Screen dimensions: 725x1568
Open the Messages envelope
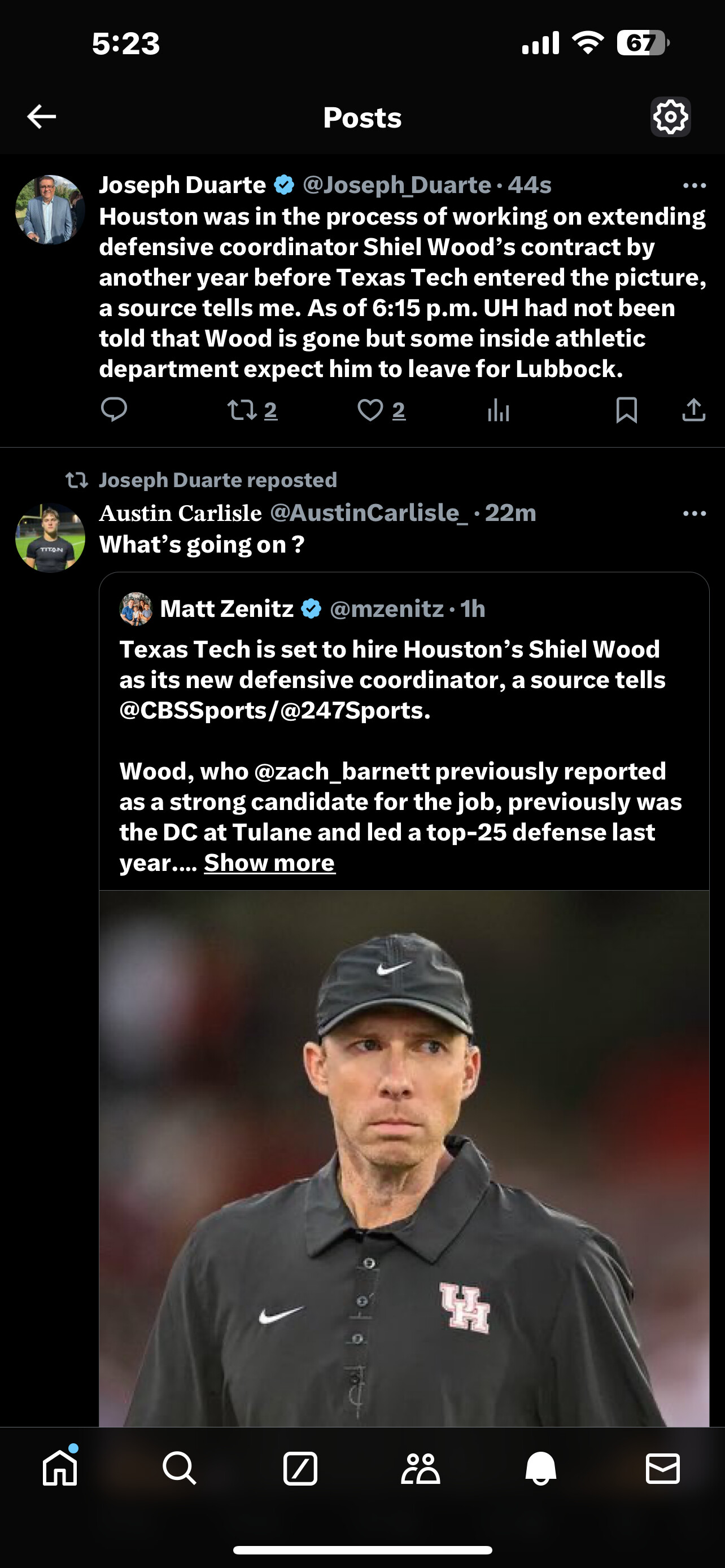(x=662, y=1468)
